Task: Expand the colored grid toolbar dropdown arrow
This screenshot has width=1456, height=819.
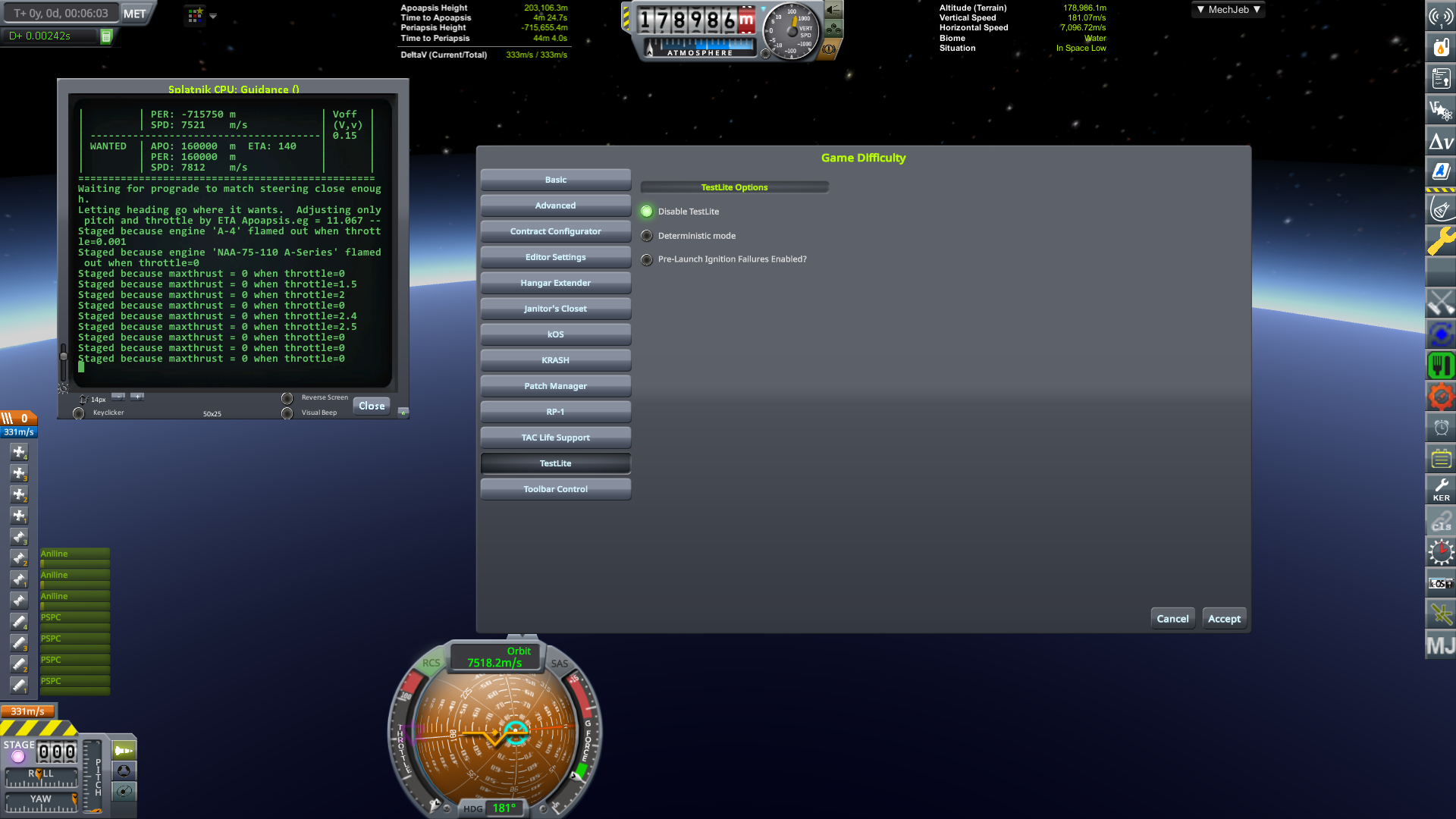Action: tap(213, 16)
